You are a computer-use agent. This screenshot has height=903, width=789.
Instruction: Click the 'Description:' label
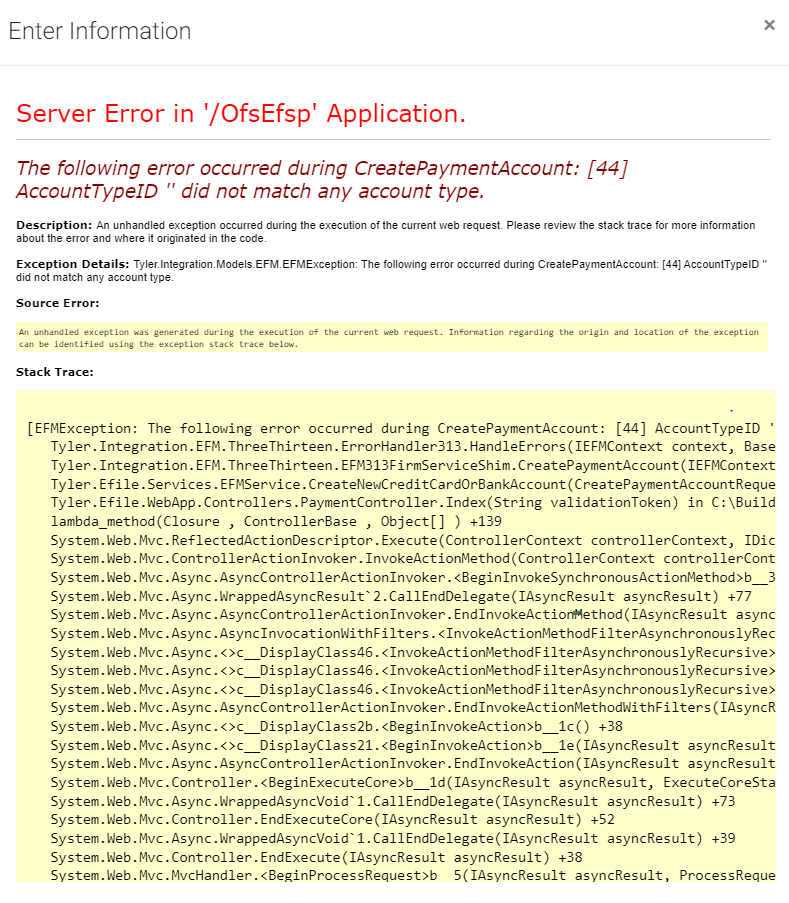tap(54, 225)
